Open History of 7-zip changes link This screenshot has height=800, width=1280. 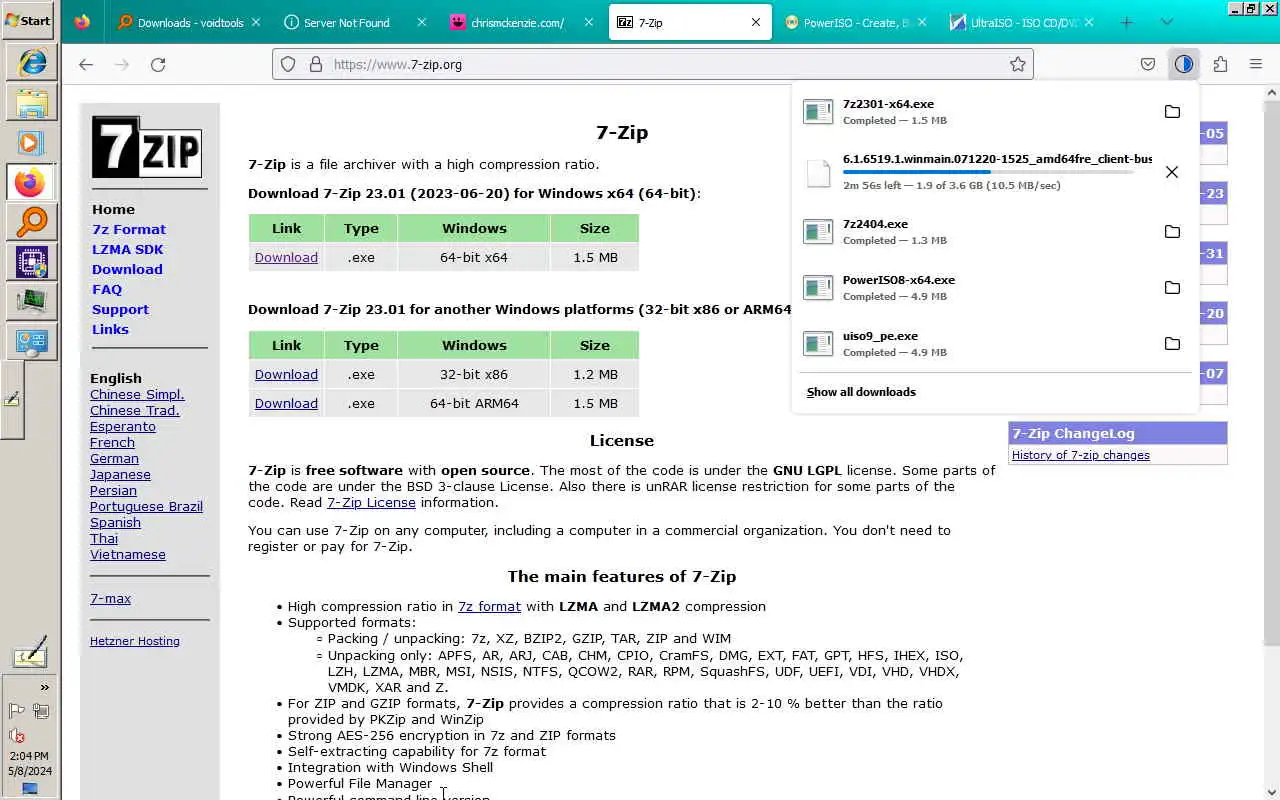point(1081,455)
